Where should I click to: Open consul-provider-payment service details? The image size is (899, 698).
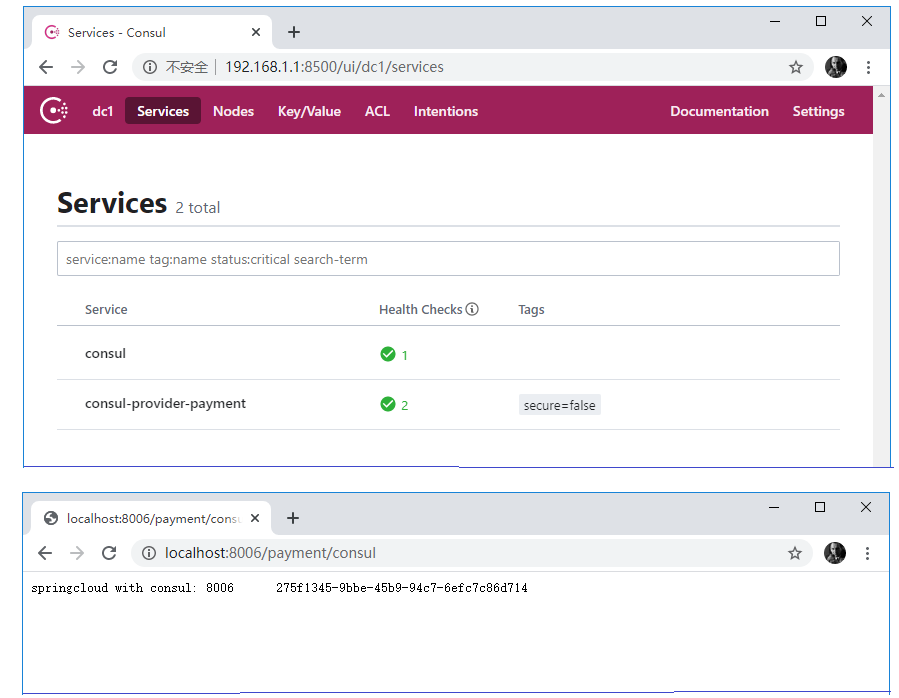(165, 404)
